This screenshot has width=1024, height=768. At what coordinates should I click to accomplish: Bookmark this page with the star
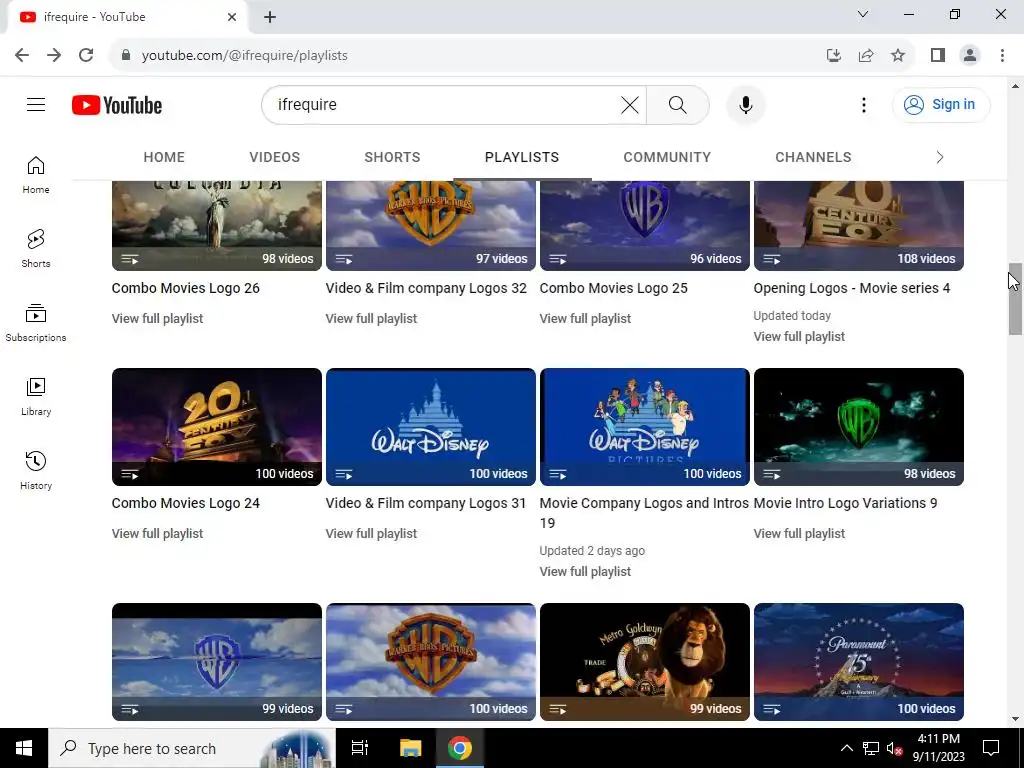(x=898, y=55)
